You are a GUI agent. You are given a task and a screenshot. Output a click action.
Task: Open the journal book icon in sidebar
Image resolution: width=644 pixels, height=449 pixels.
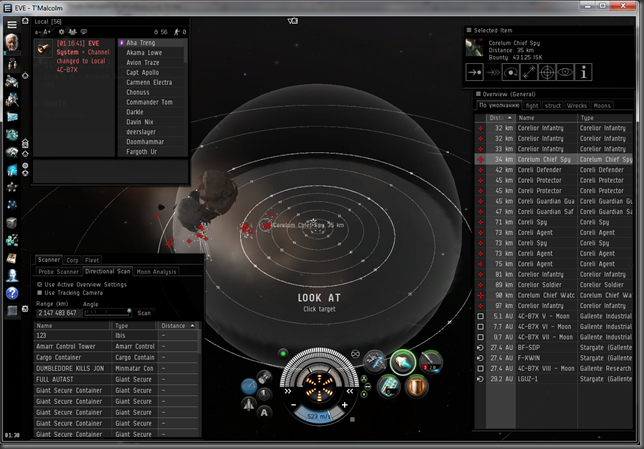[x=12, y=258]
